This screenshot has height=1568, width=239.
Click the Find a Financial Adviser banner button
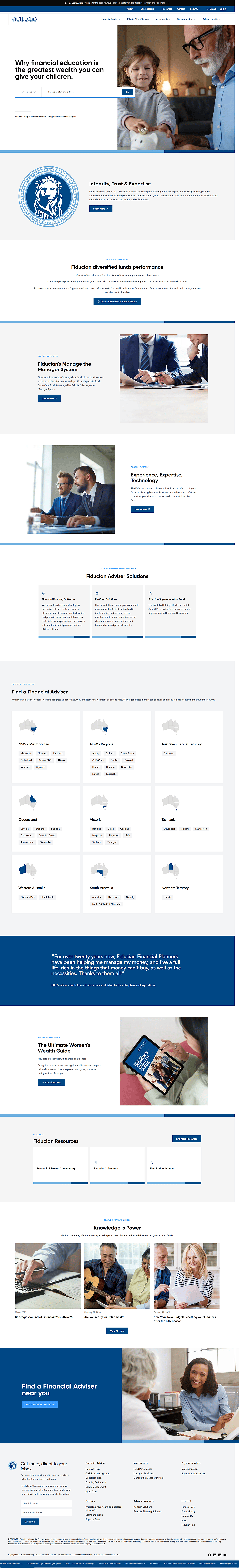pyautogui.click(x=40, y=1404)
